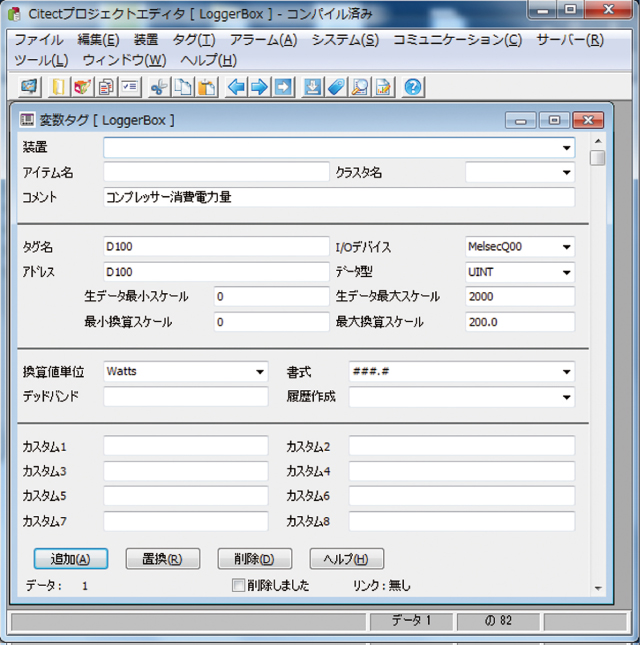Click the 最小換算スケール field
Image resolution: width=640 pixels, height=645 pixels.
(x=271, y=322)
